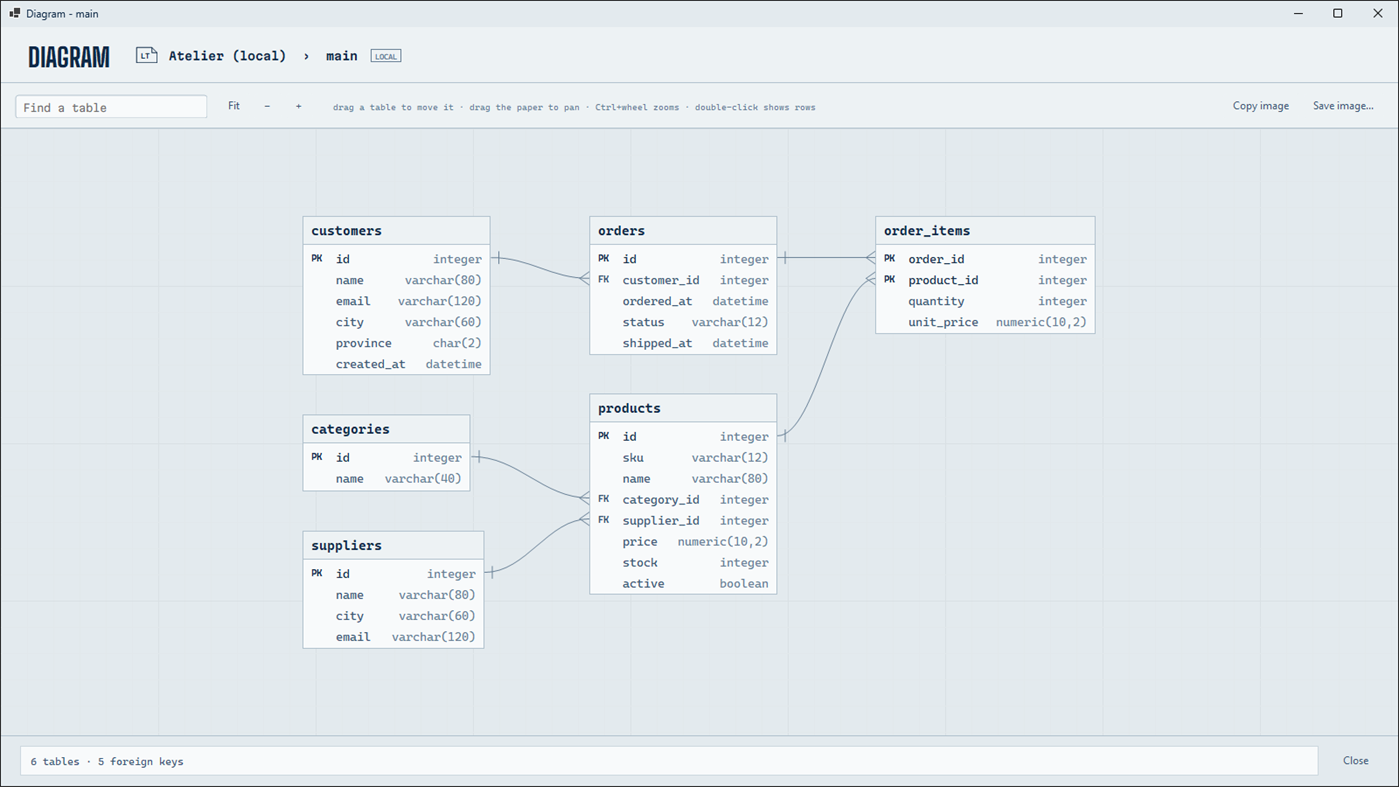Click the main schema breadcrumb
Screen dimensions: 1399x787
[x=341, y=56]
